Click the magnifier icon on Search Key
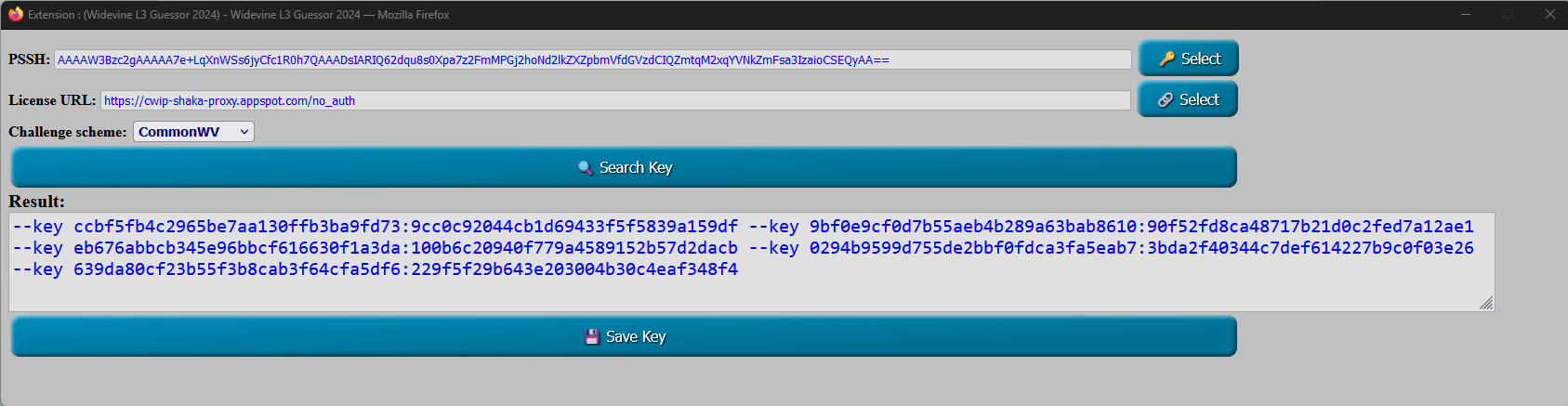This screenshot has width=1568, height=406. click(585, 167)
